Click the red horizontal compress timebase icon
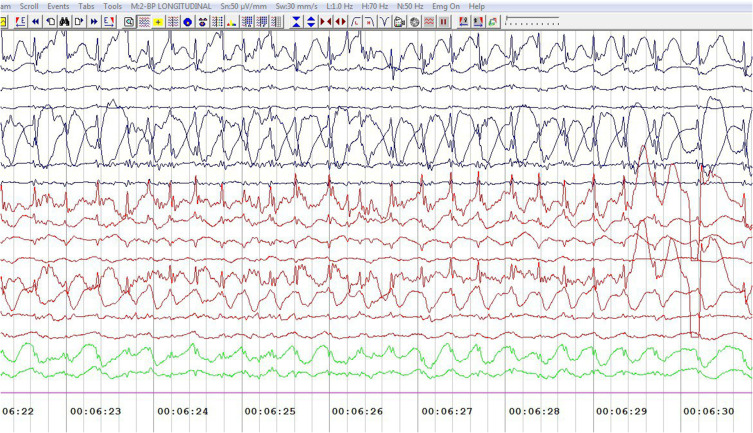 pos(326,21)
